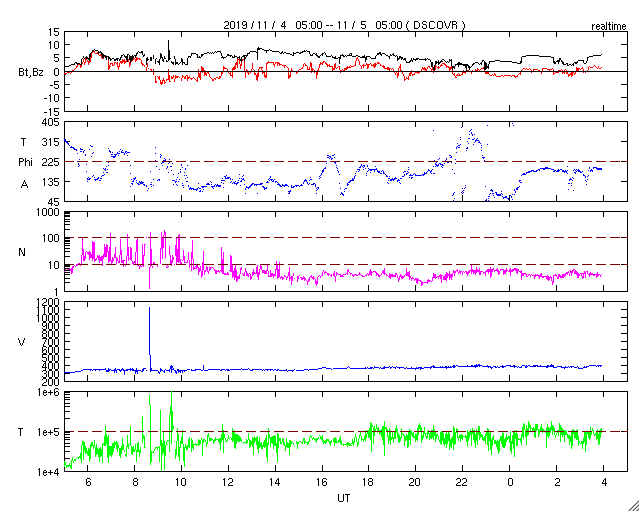Select the Bt,Bz axis label
The width and height of the screenshot is (640, 512).
point(33,72)
